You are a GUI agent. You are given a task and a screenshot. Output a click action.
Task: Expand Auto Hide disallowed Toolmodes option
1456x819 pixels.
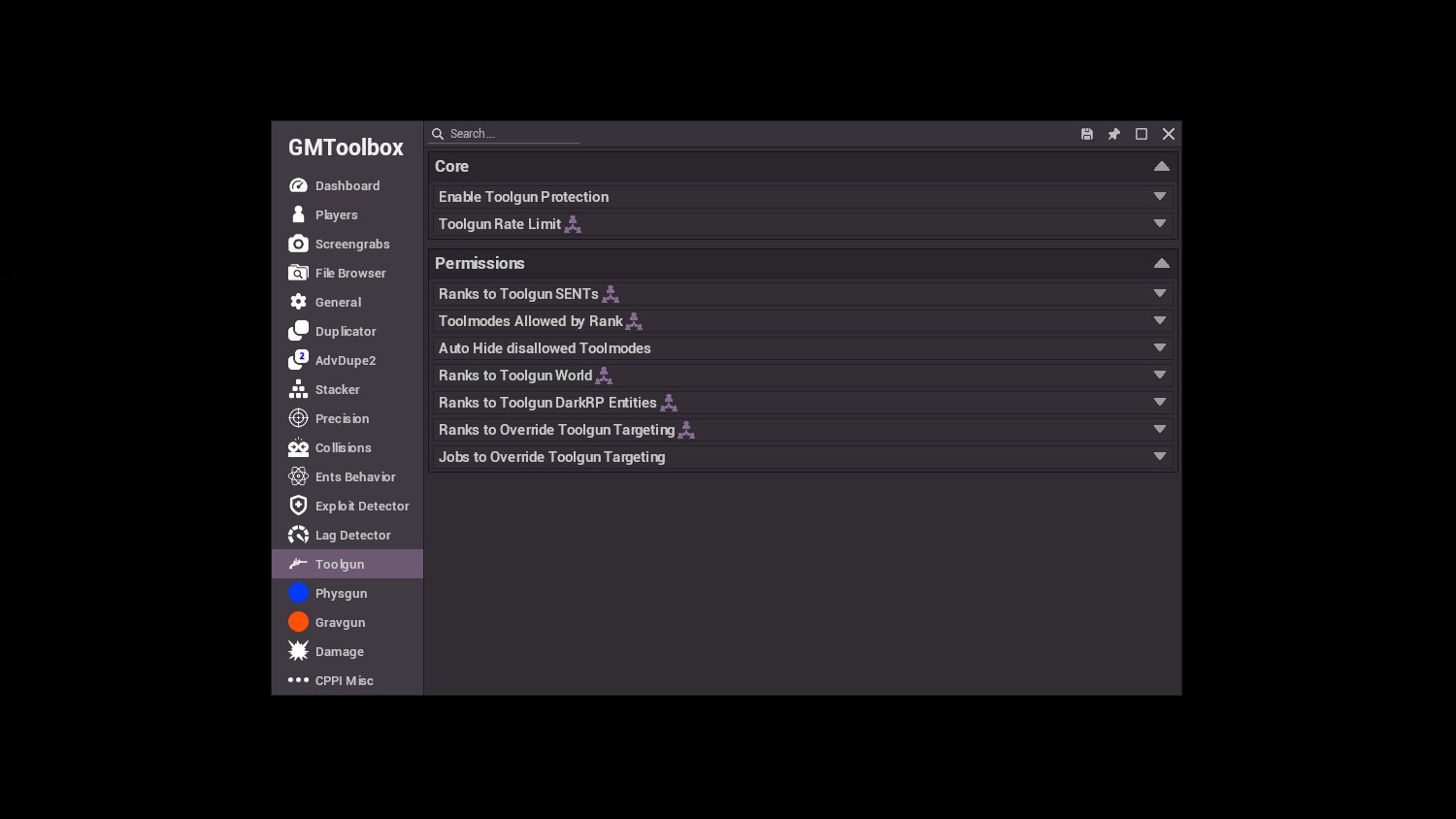click(x=803, y=348)
